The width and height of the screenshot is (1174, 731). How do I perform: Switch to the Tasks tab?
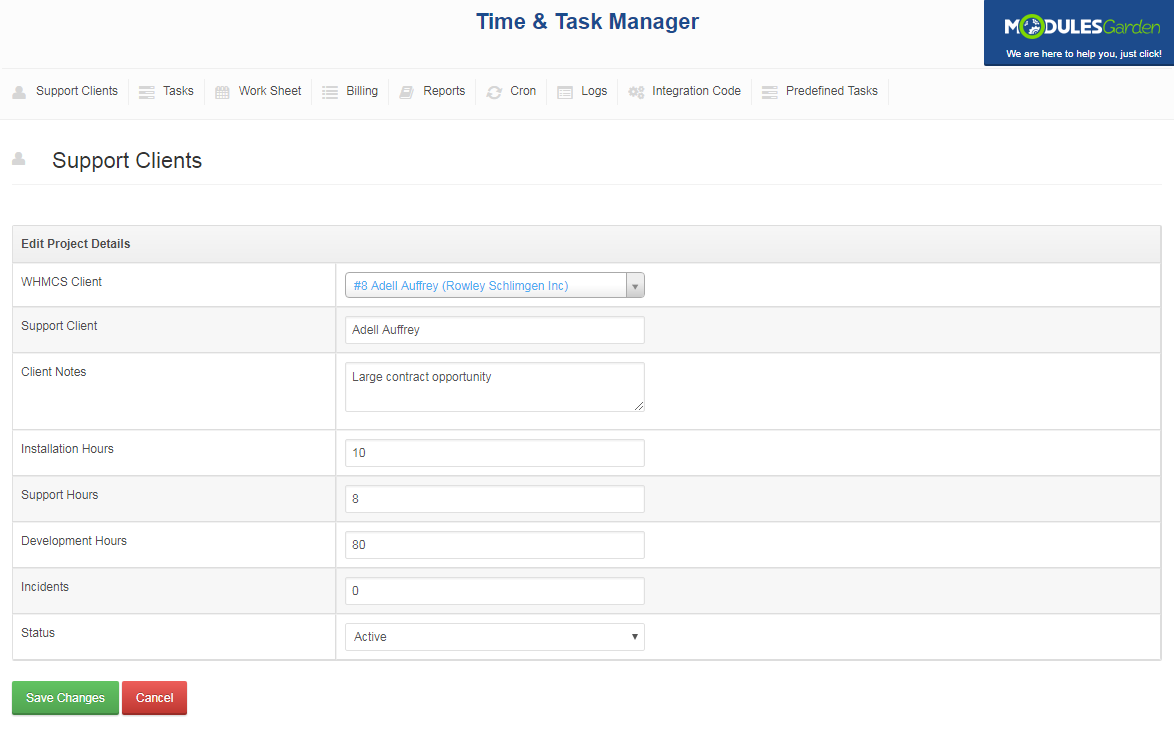click(177, 91)
